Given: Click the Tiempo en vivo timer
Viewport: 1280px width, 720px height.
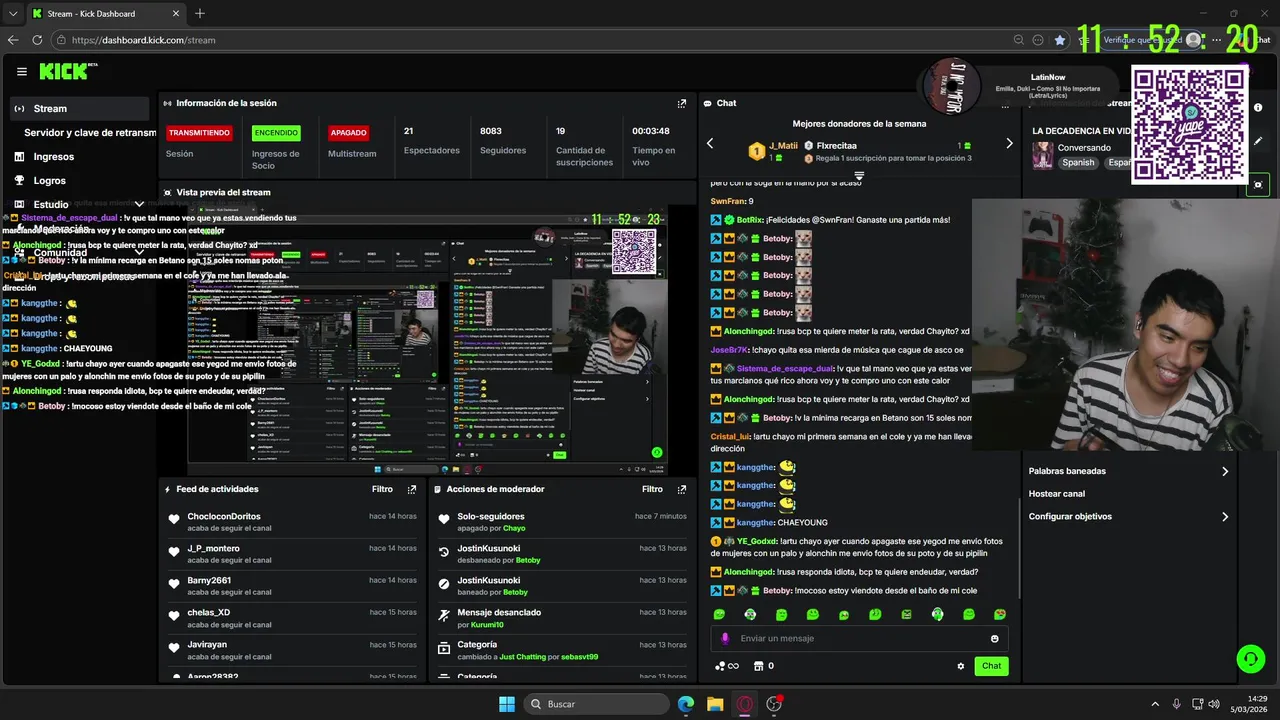Looking at the screenshot, I should pyautogui.click(x=651, y=131).
